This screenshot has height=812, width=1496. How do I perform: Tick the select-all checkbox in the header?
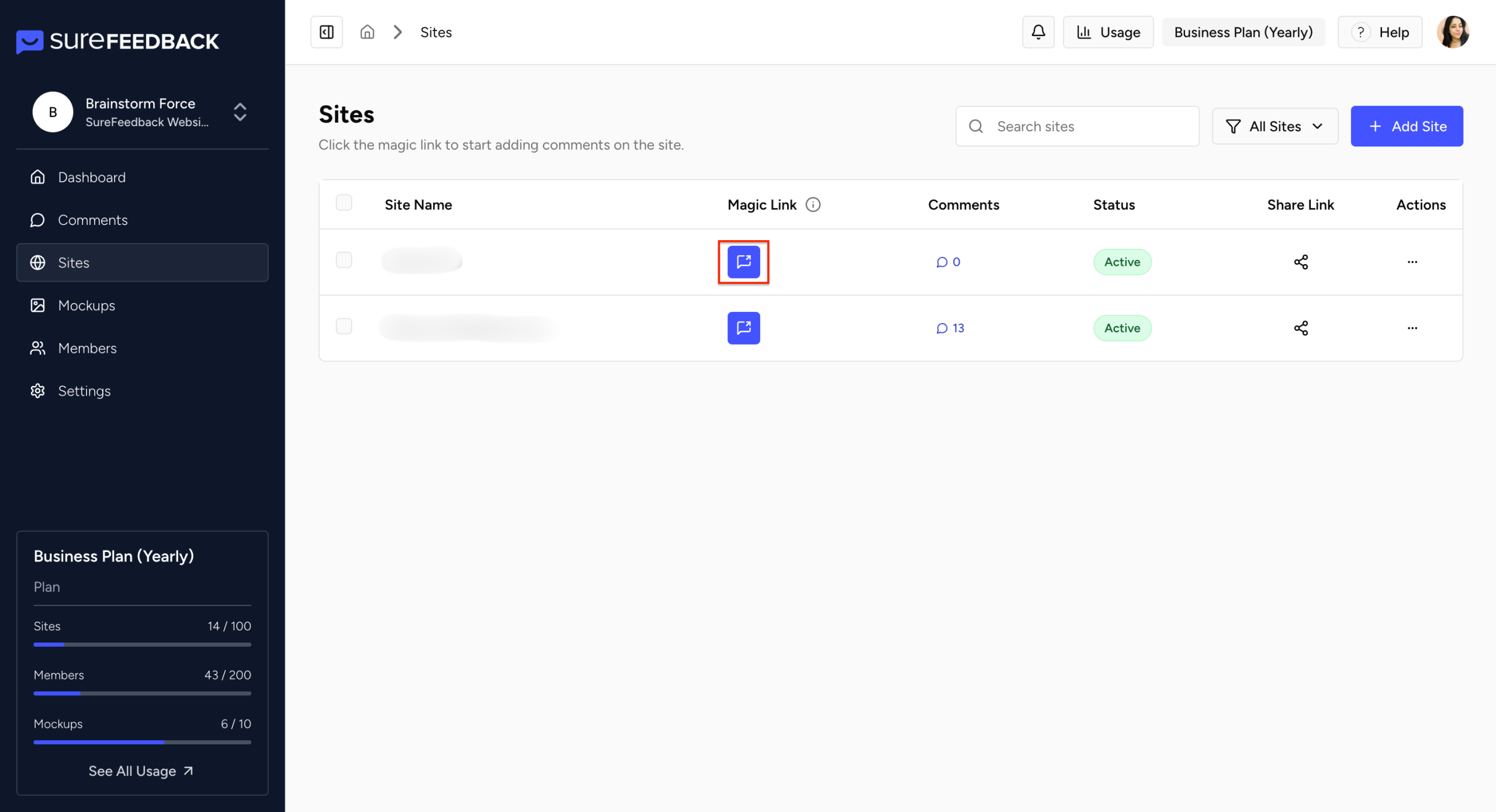(344, 203)
